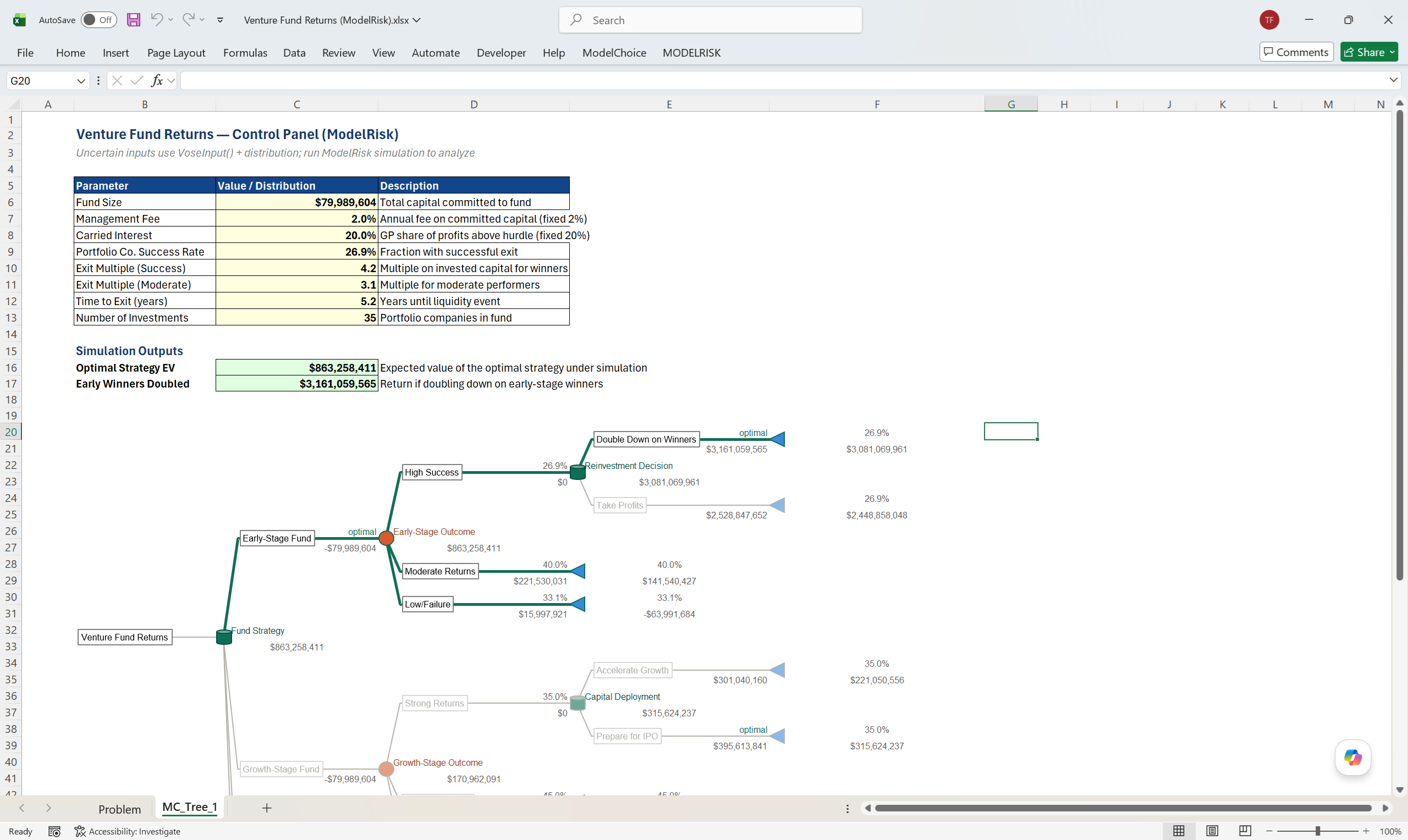Open the Copilot floating button
Viewport: 1408px width, 840px height.
click(1352, 758)
